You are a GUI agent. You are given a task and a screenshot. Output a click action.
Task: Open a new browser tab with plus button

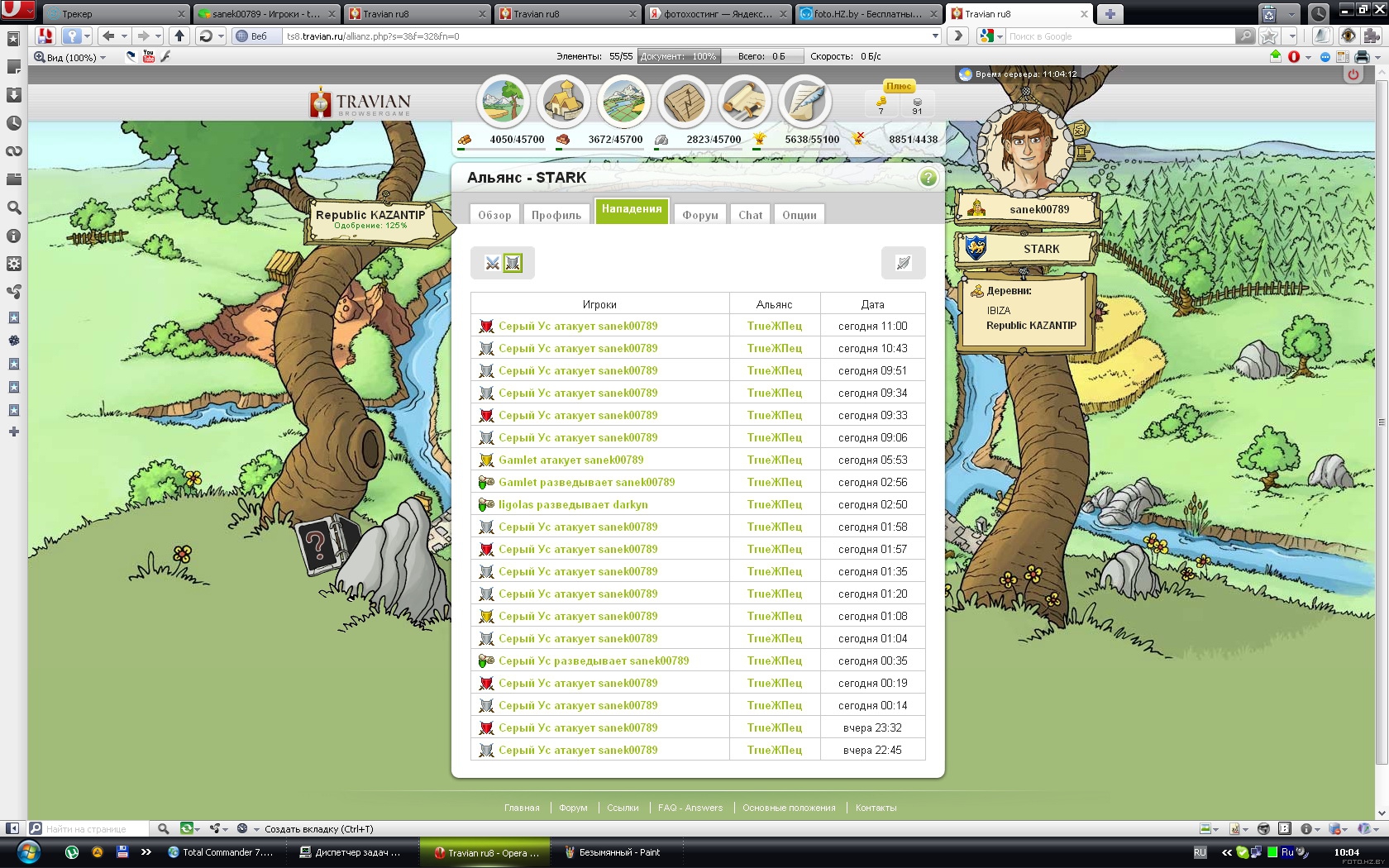click(x=1110, y=13)
